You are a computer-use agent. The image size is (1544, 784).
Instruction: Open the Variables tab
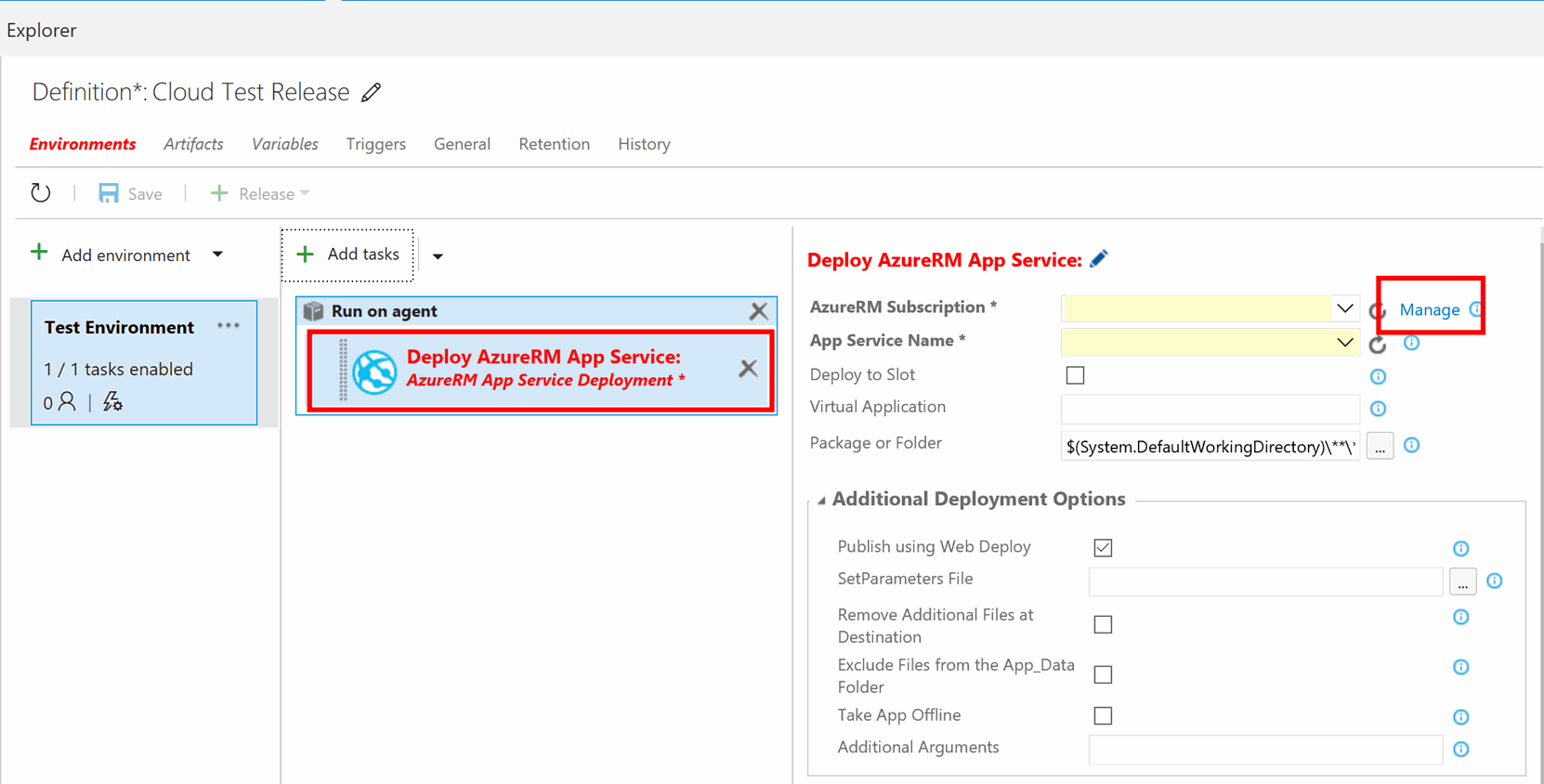pos(285,144)
